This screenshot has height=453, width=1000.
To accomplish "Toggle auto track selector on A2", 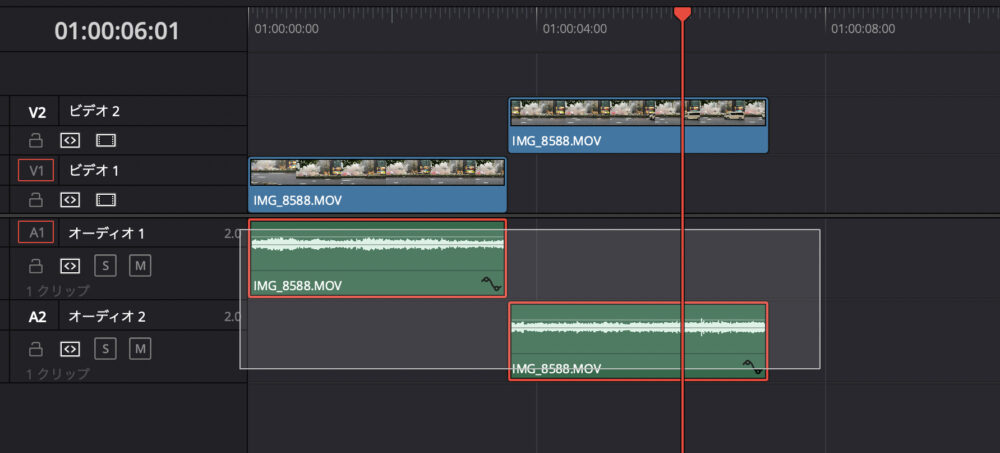I will (x=70, y=349).
